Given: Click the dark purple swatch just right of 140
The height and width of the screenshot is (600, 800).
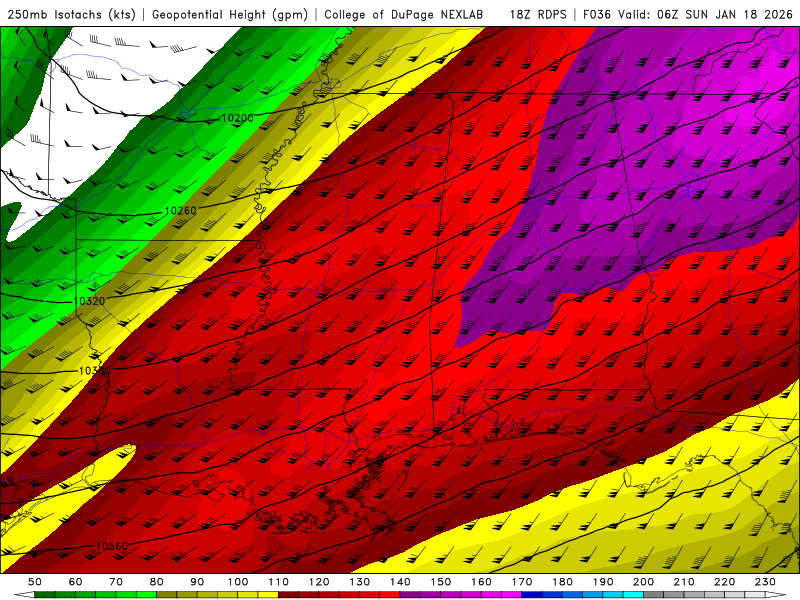Looking at the screenshot, I should 411,595.
